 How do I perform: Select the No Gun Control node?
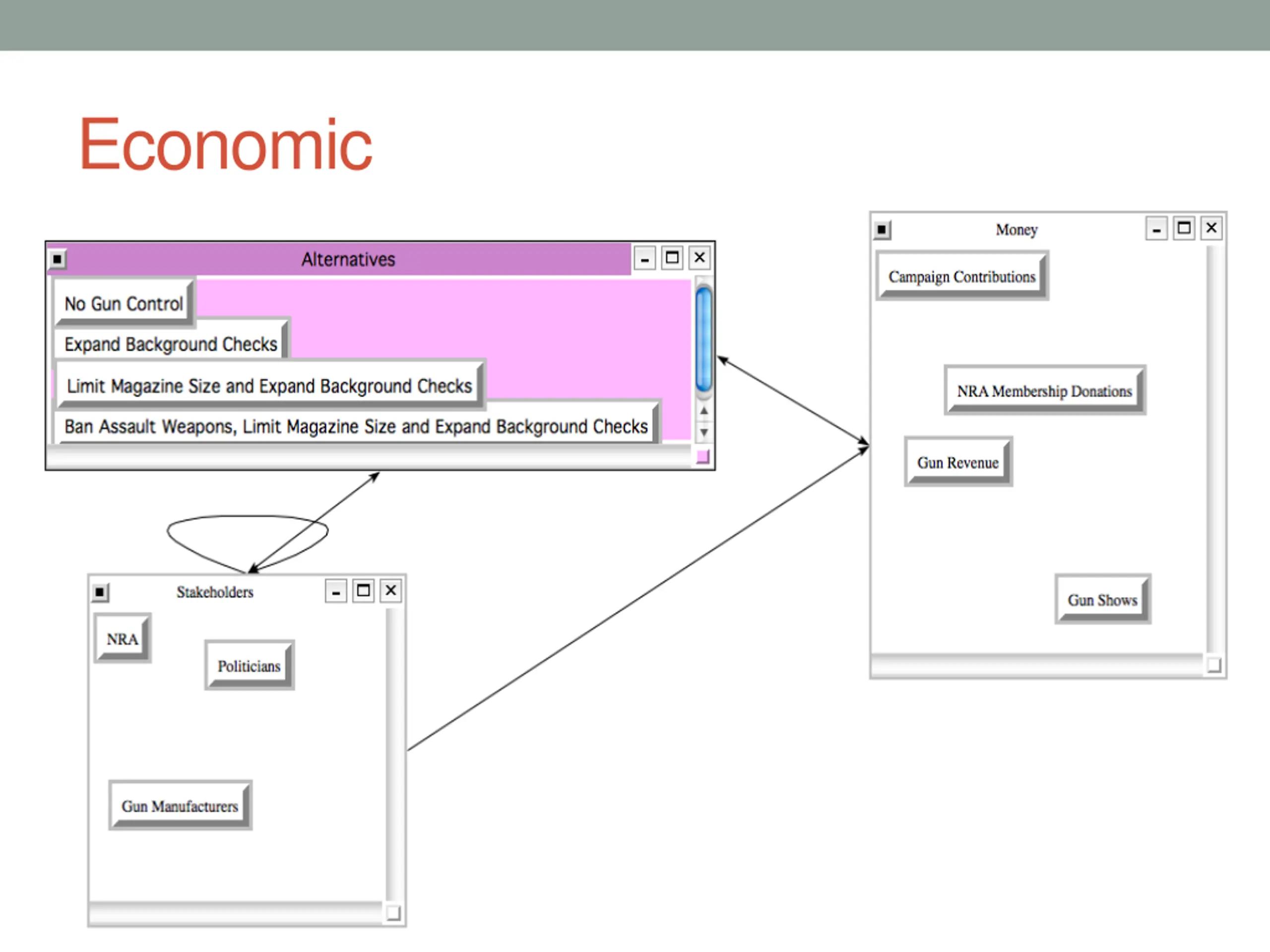click(x=124, y=303)
